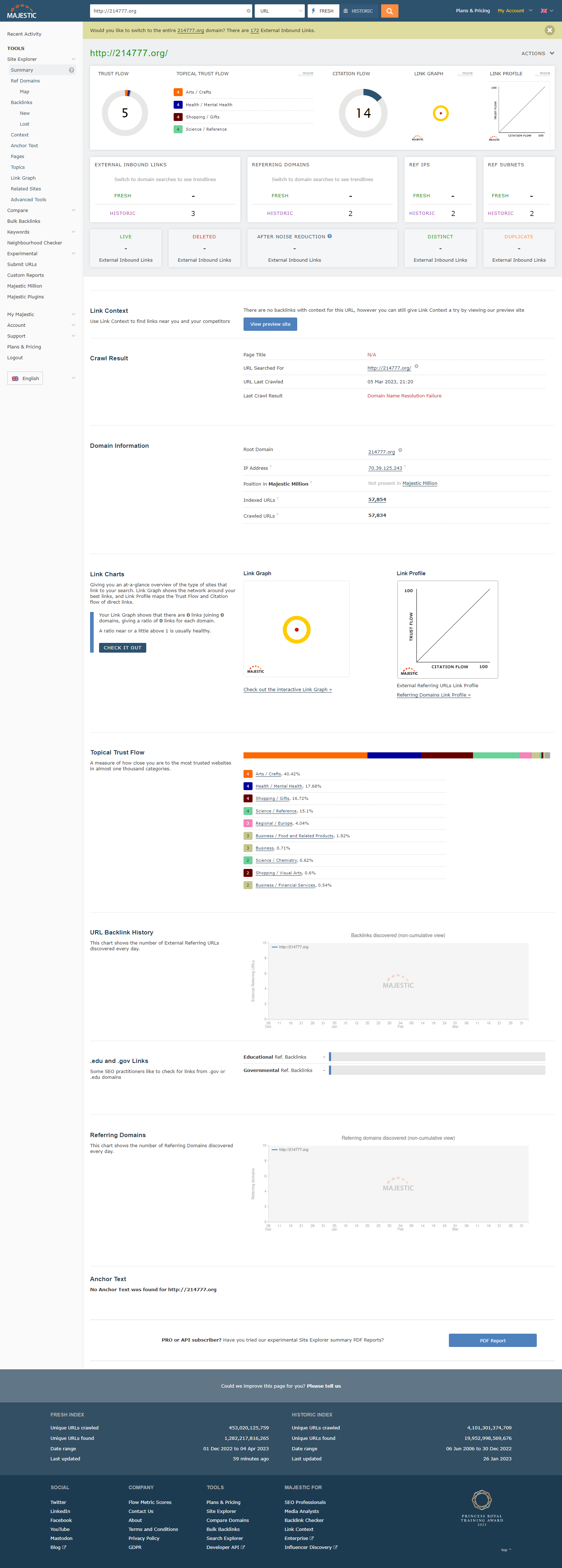Click the gear icon beside 214777.org root domain

point(400,450)
